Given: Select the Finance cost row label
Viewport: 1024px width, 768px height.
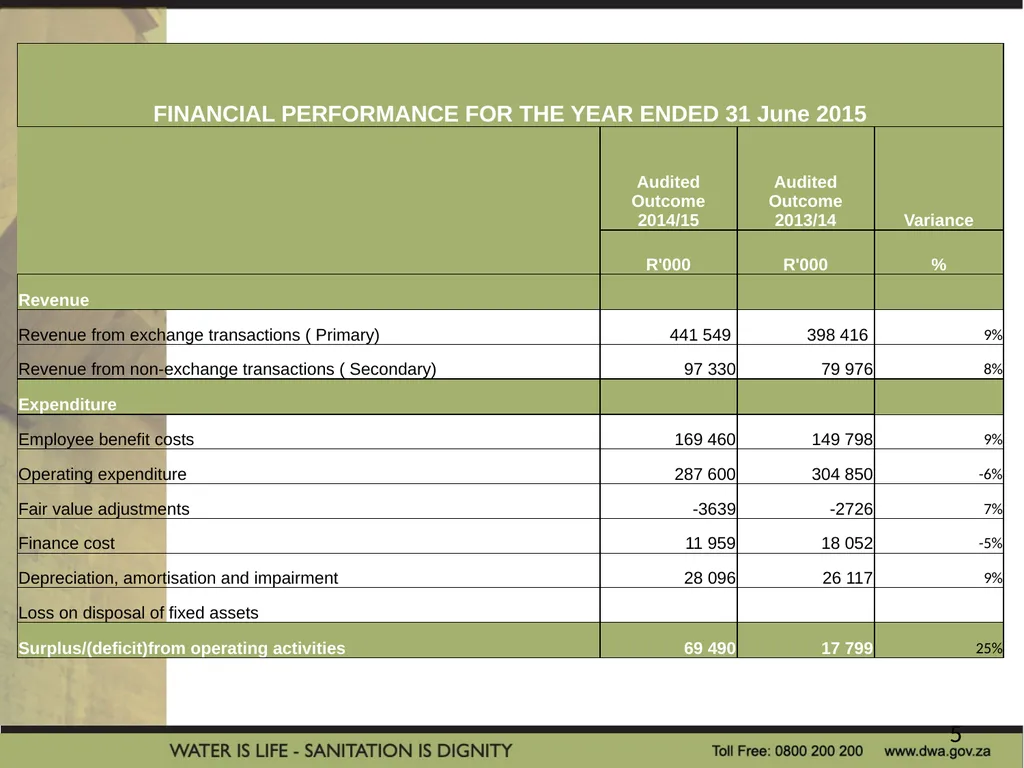Looking at the screenshot, I should (67, 543).
